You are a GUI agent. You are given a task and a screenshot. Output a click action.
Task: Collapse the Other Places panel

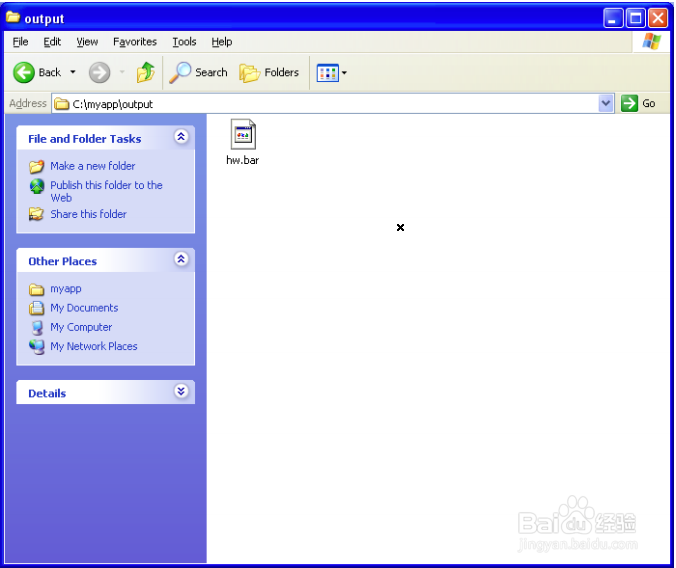coord(181,259)
